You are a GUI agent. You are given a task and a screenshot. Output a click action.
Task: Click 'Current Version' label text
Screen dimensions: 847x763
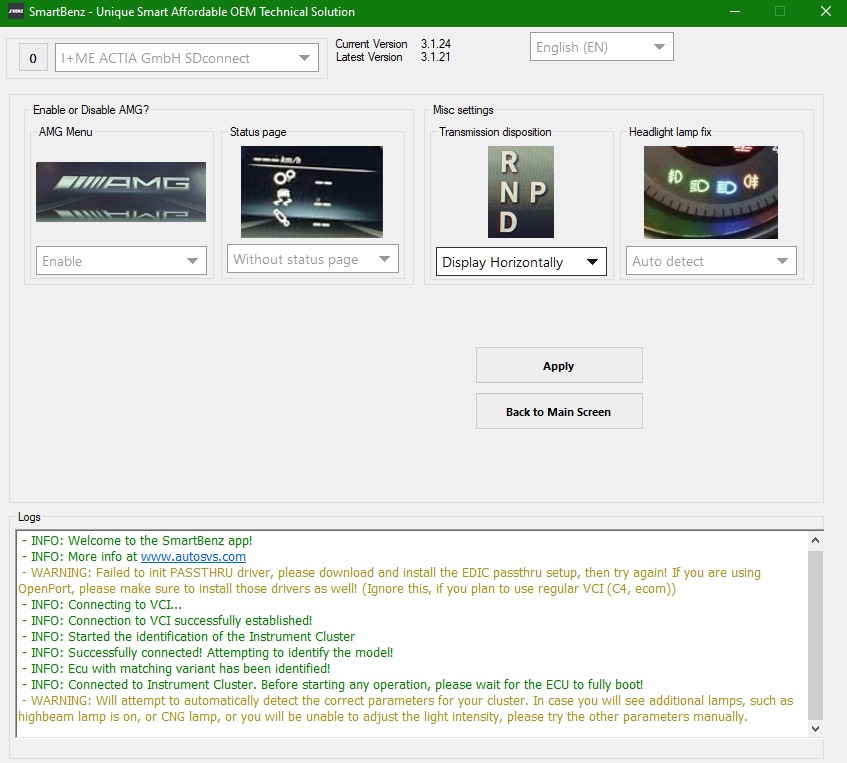pos(371,44)
